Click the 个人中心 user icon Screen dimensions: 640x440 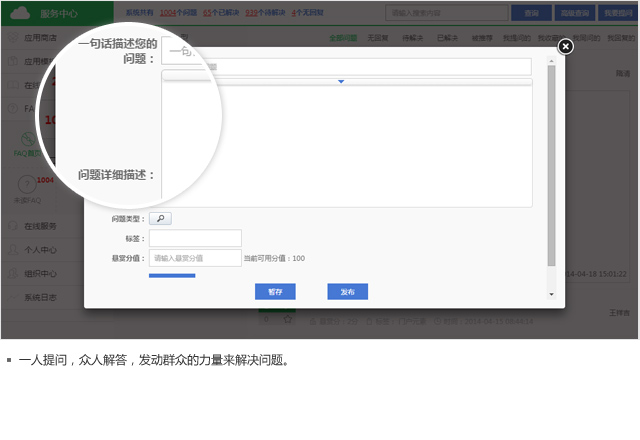pos(12,250)
